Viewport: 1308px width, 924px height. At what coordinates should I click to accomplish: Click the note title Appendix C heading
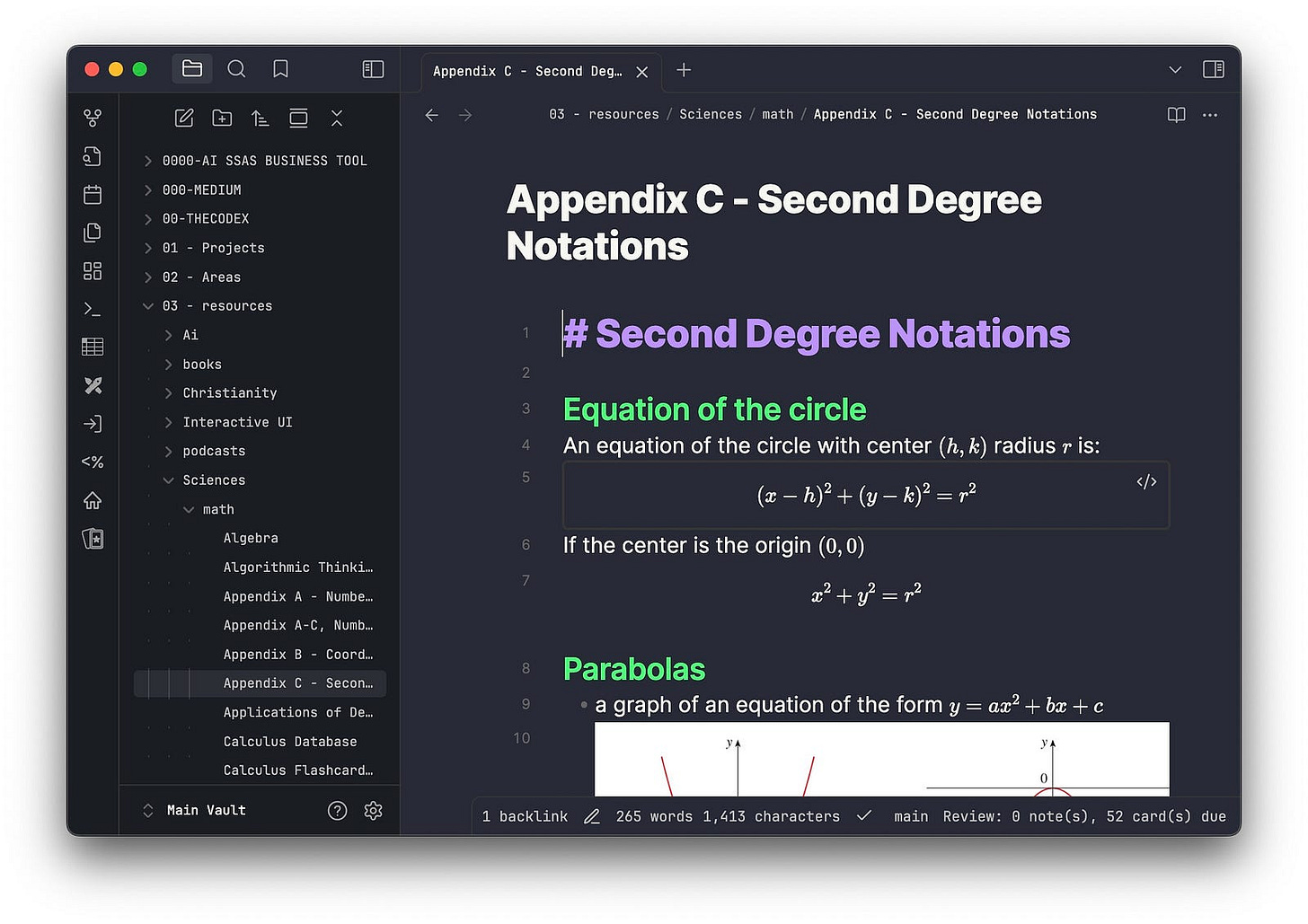point(773,223)
